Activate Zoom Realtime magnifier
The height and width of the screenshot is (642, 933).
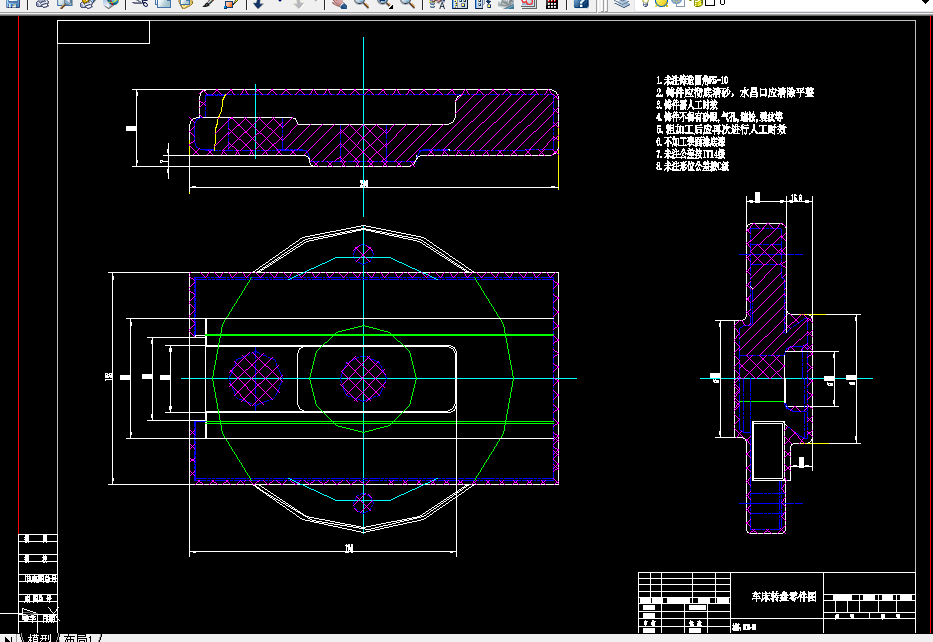click(x=361, y=4)
